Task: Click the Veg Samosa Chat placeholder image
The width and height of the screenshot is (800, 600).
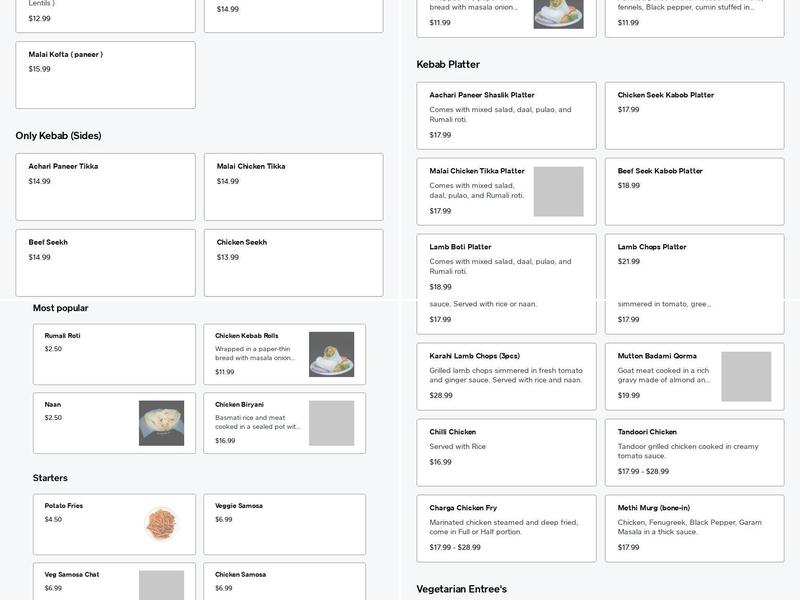Action: coord(161,584)
